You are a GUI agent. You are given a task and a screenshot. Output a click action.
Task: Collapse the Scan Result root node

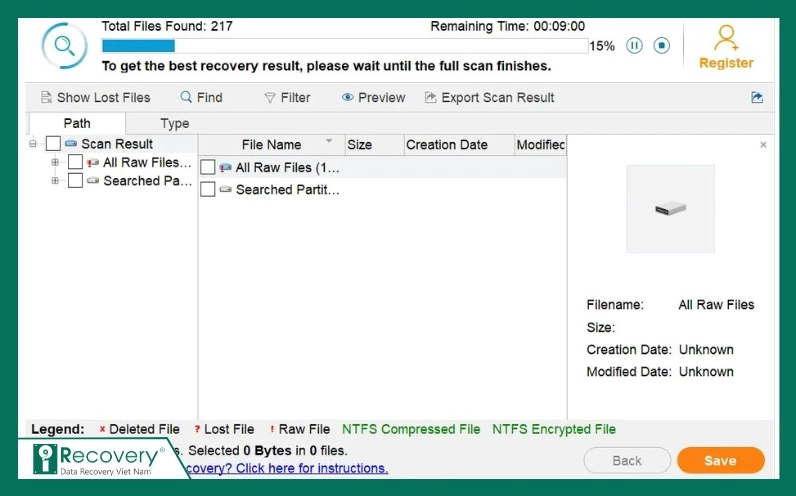pyautogui.click(x=33, y=144)
